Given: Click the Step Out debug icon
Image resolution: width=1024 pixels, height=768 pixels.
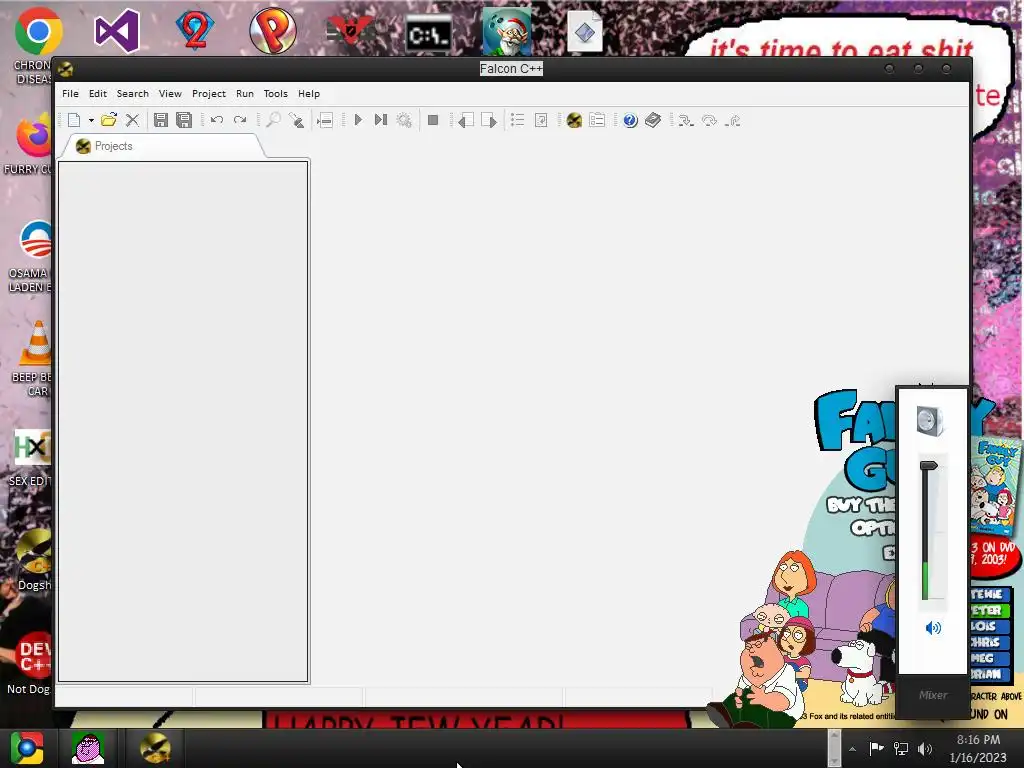Looking at the screenshot, I should pos(733,120).
